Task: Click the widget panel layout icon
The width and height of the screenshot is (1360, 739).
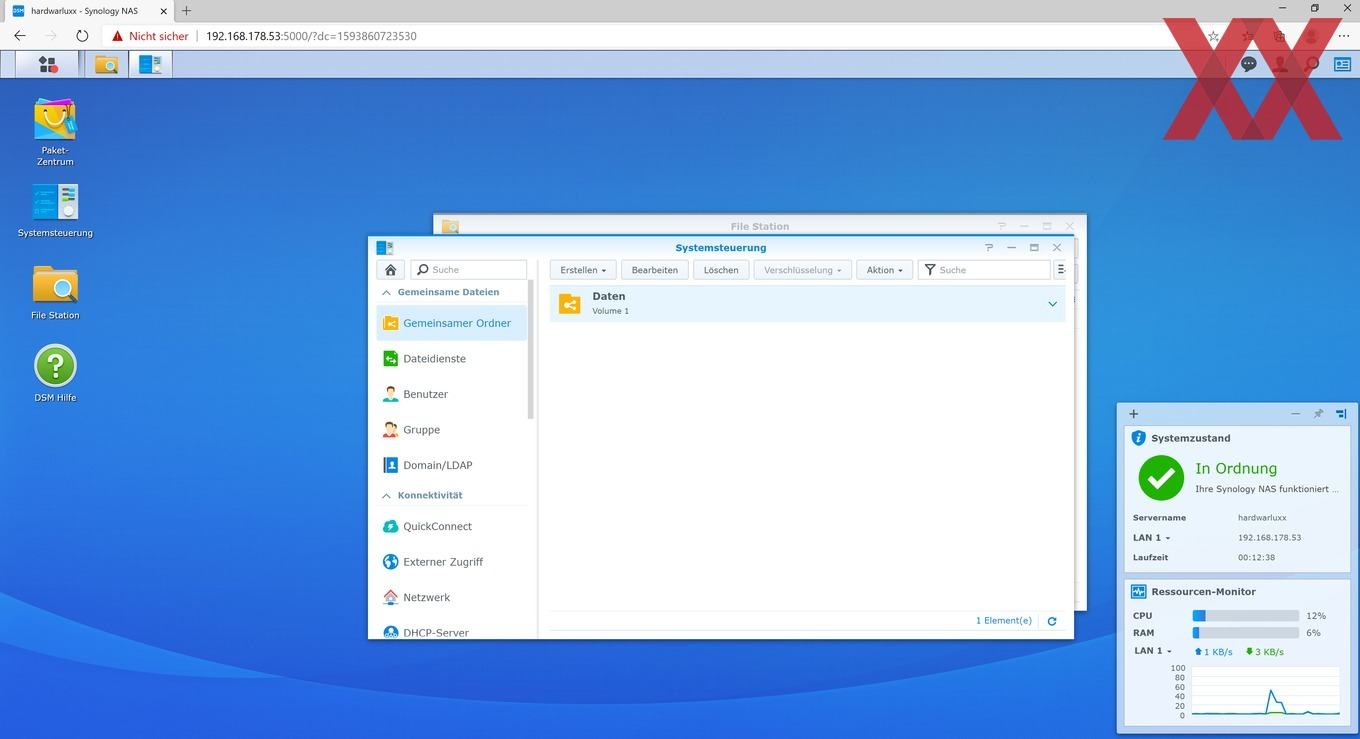Action: coord(1341,414)
